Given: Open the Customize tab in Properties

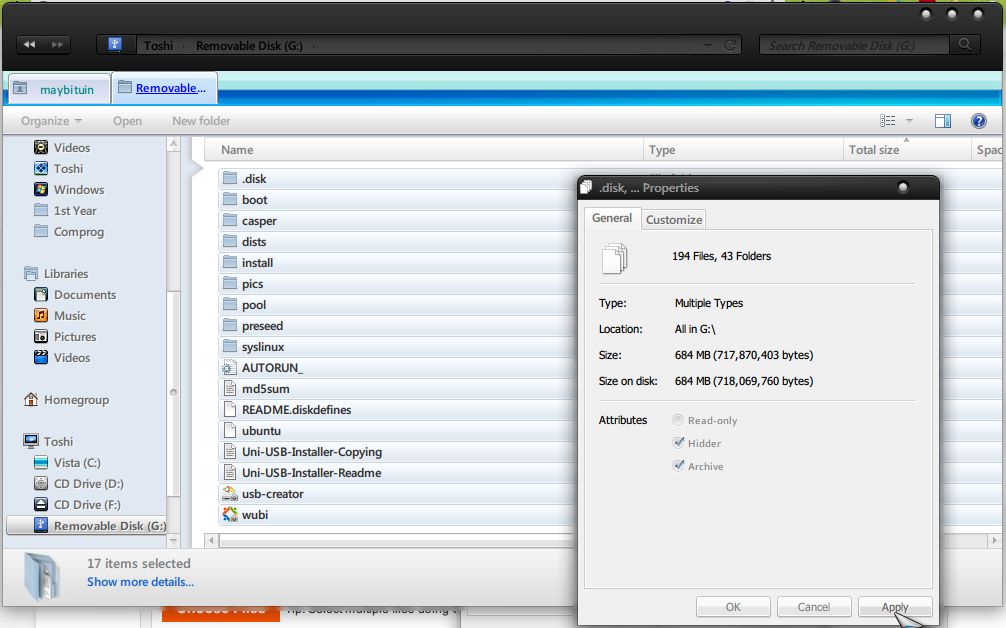Looking at the screenshot, I should pyautogui.click(x=674, y=219).
